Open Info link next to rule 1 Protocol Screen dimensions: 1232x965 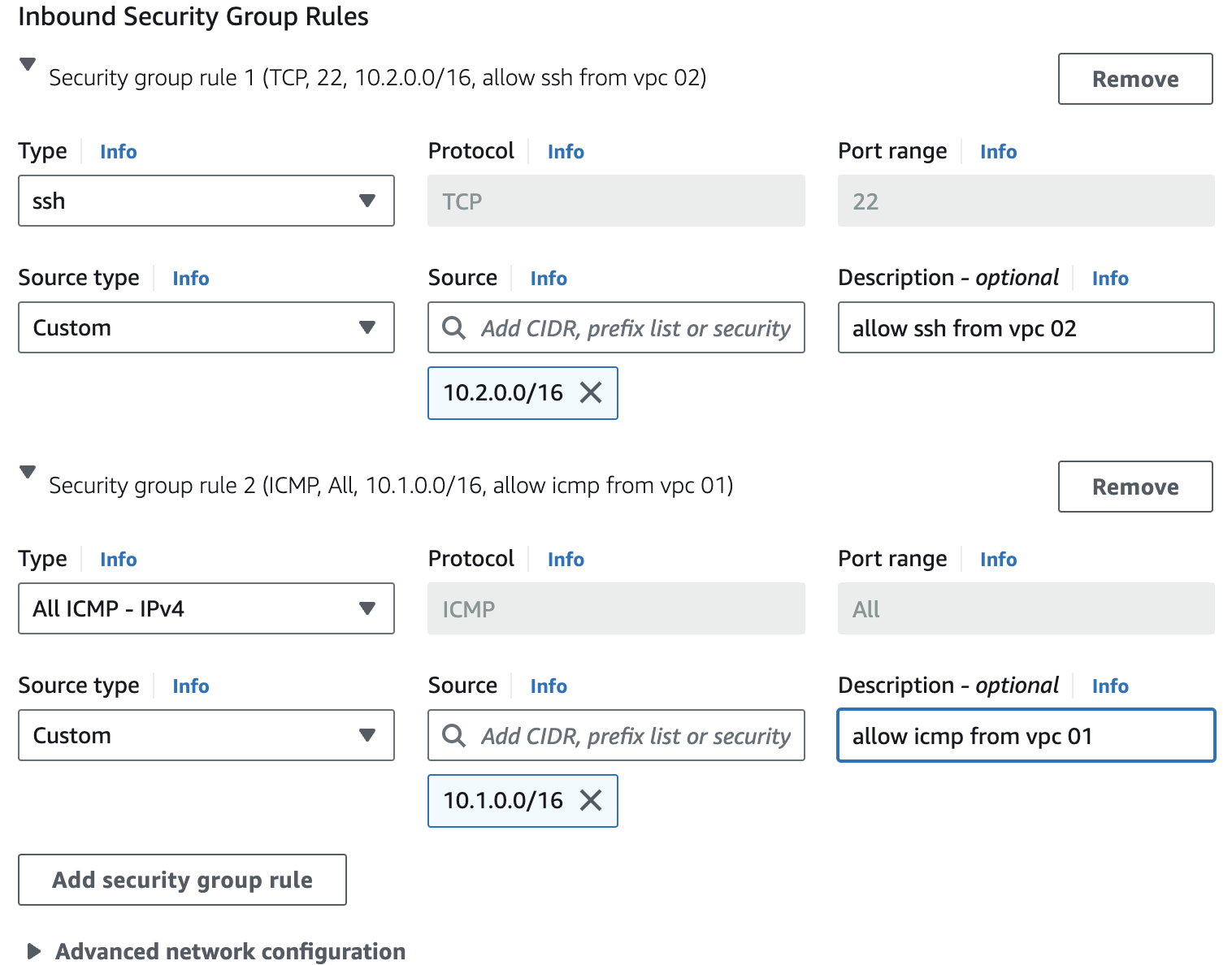coord(566,152)
